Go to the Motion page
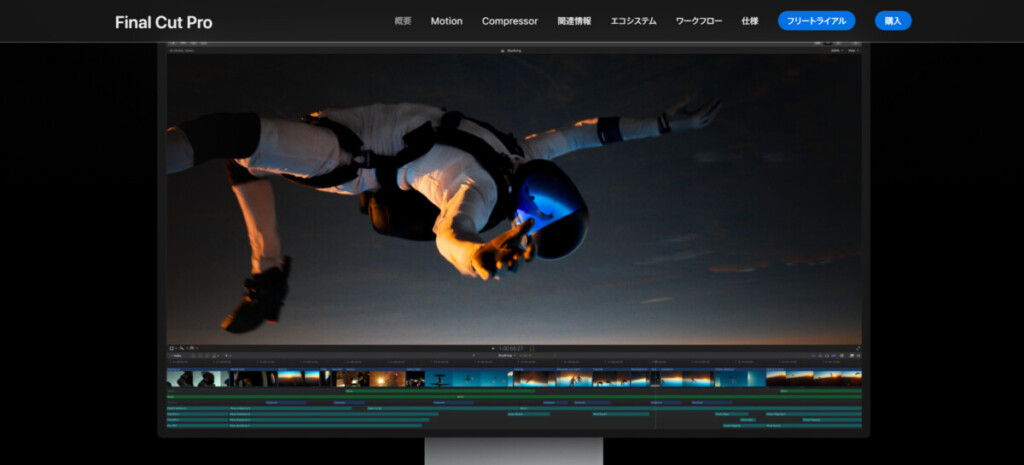1024x465 pixels. click(447, 21)
